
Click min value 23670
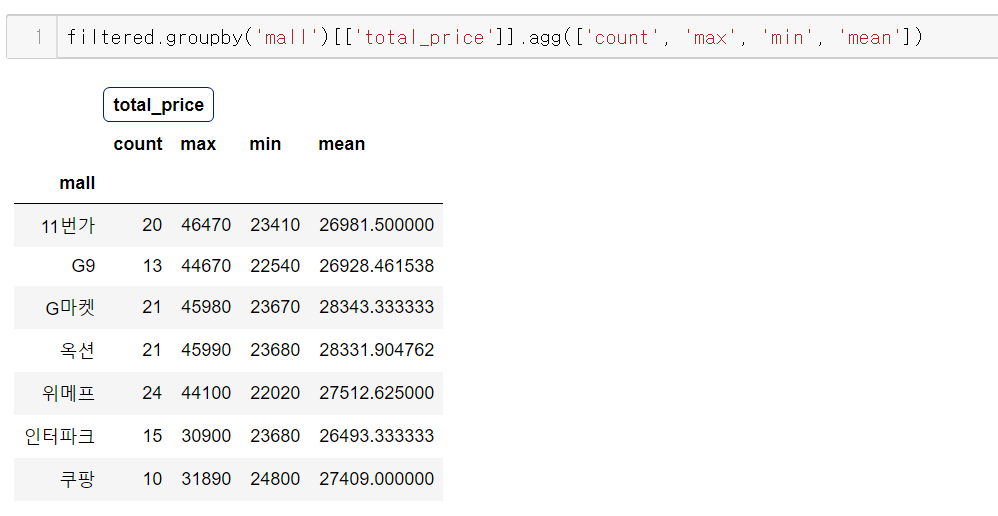275,307
